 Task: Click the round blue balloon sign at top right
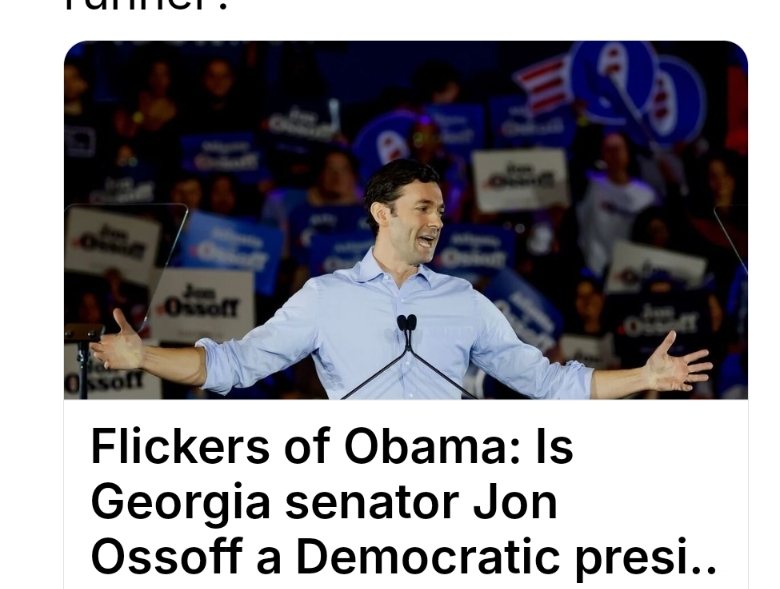coord(613,82)
